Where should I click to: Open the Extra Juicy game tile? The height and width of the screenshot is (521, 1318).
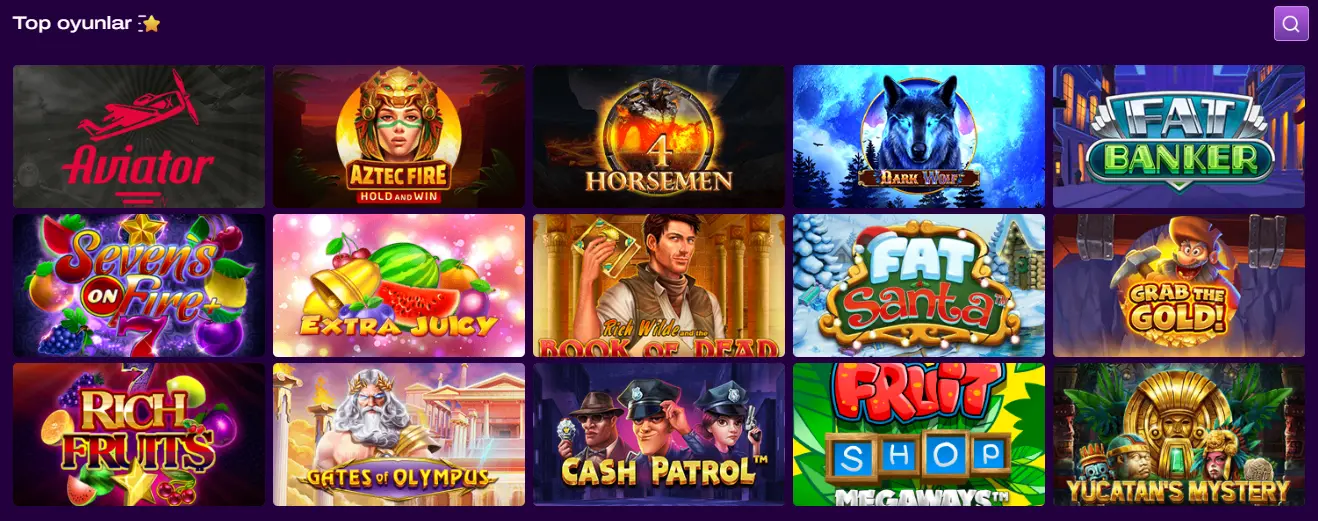399,285
